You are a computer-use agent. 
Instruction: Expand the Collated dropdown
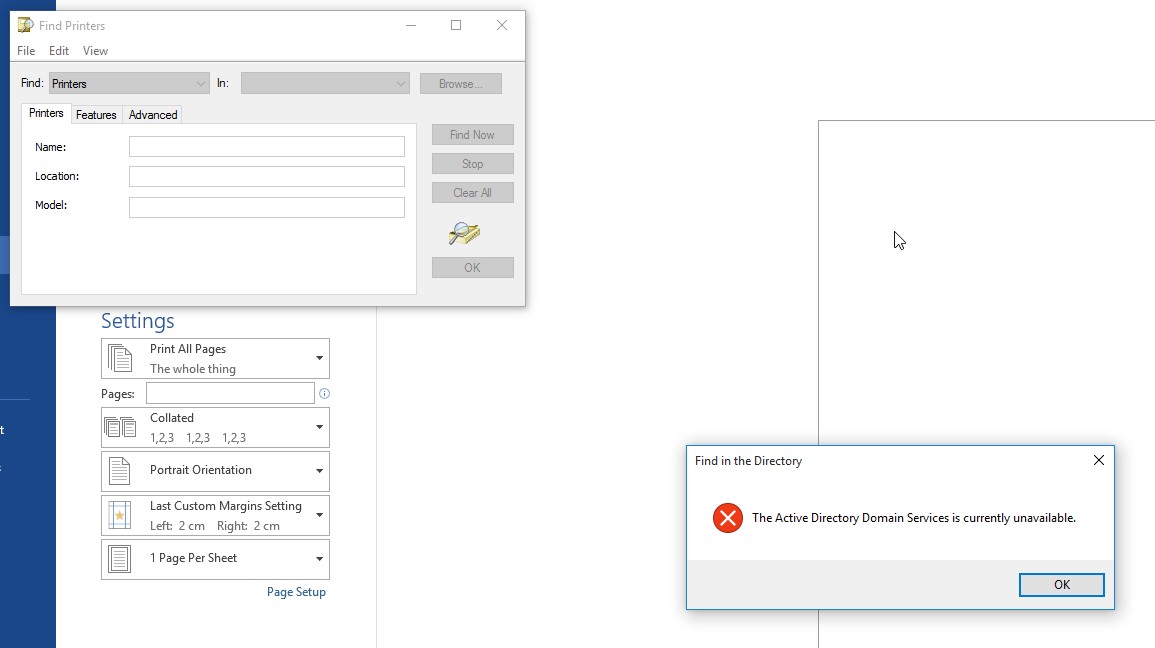tap(319, 427)
